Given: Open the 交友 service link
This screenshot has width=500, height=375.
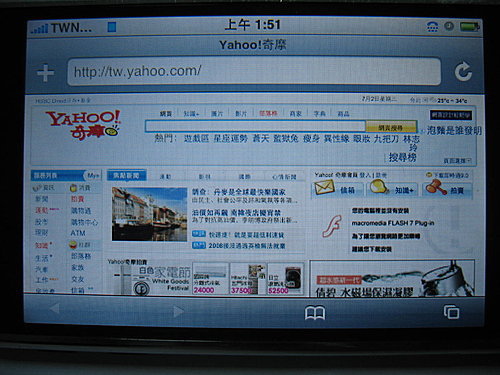Looking at the screenshot, I should pos(78,279).
